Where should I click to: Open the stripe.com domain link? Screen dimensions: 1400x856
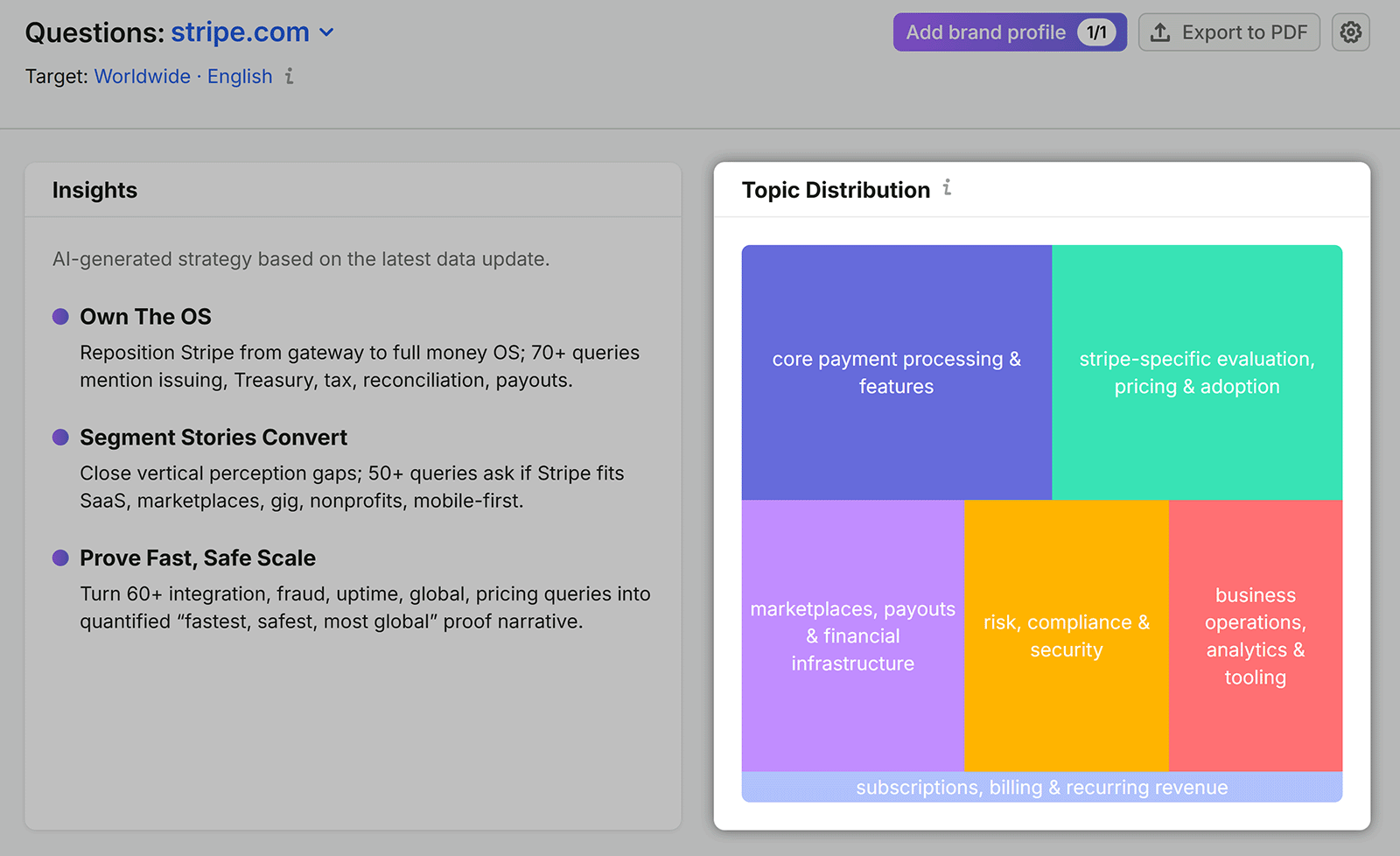click(x=240, y=32)
